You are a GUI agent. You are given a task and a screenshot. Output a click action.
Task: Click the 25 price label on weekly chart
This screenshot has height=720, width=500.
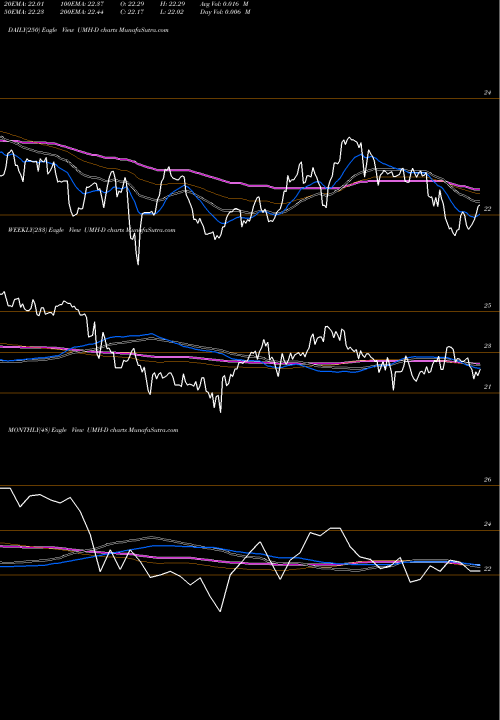pos(487,305)
